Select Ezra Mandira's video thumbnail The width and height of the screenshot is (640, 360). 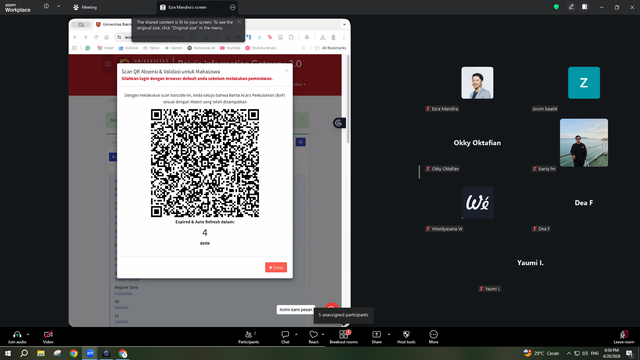477,83
